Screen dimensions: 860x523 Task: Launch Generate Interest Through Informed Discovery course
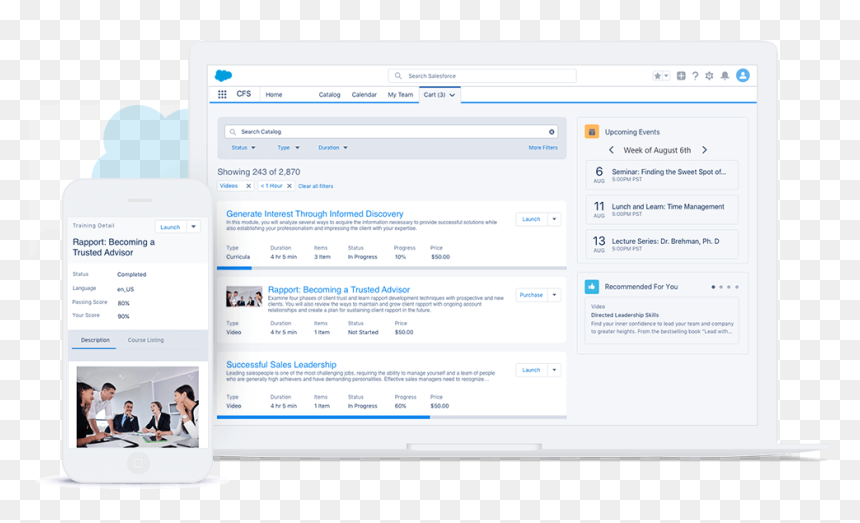point(531,219)
